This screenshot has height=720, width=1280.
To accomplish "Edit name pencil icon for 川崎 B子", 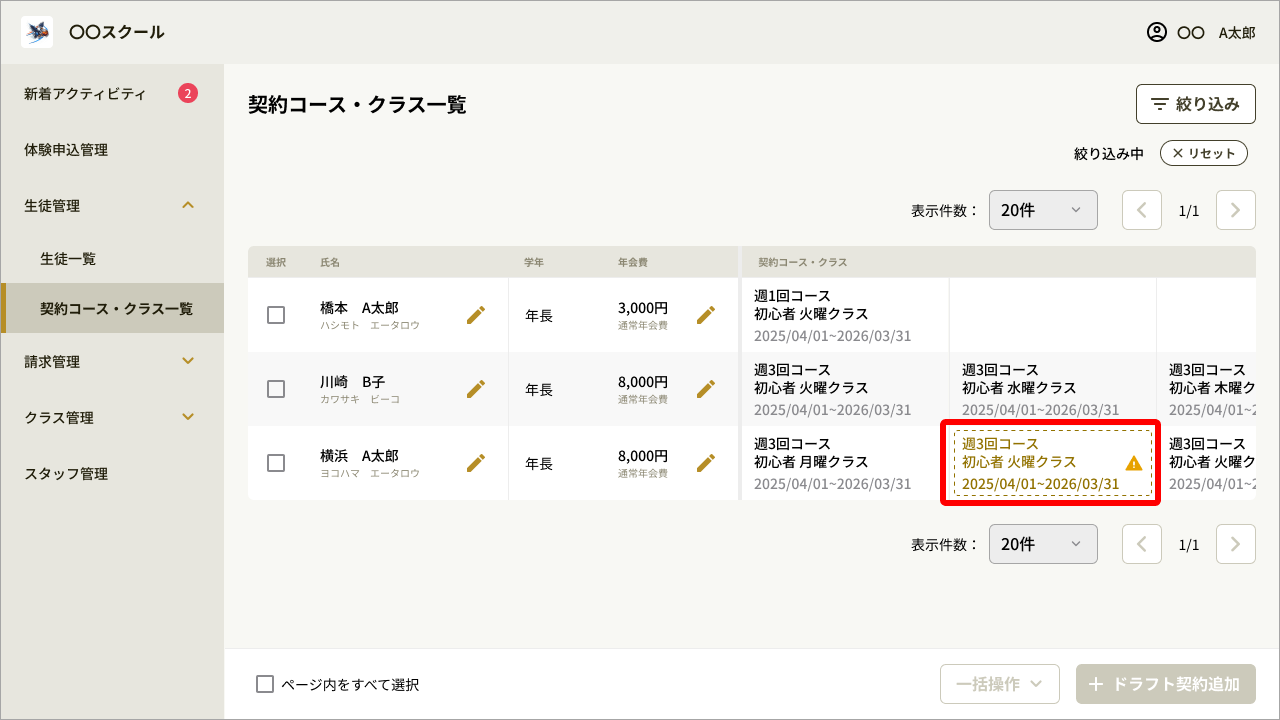I will click(476, 389).
